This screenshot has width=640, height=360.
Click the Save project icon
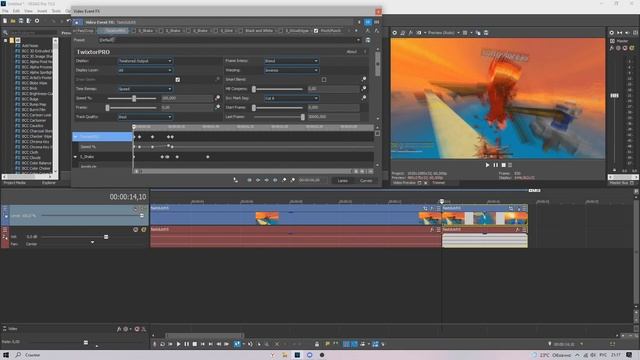pyautogui.click(x=21, y=20)
